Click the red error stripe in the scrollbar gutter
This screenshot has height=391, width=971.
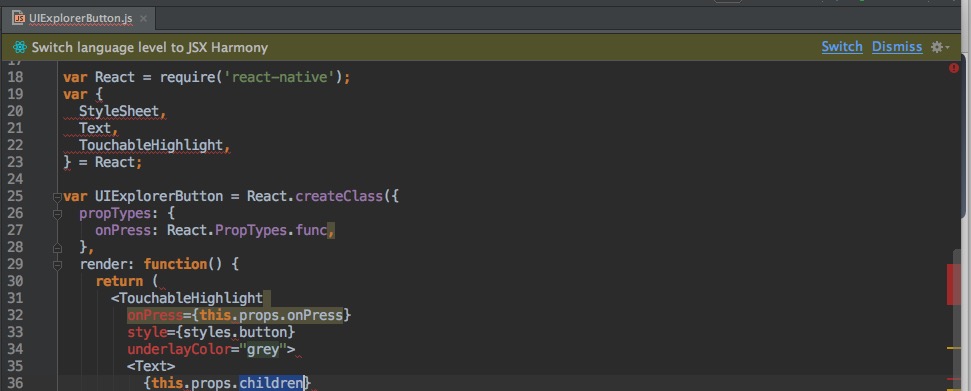[954, 284]
